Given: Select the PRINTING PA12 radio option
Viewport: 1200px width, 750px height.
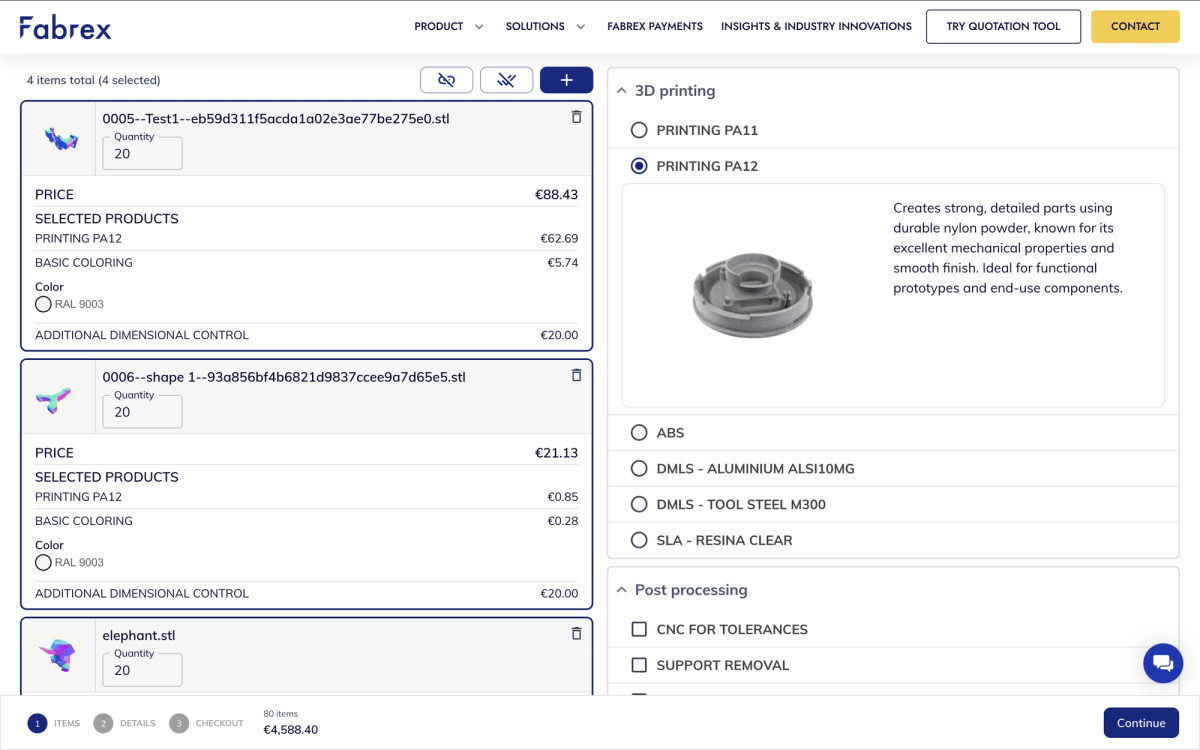Looking at the screenshot, I should [639, 166].
